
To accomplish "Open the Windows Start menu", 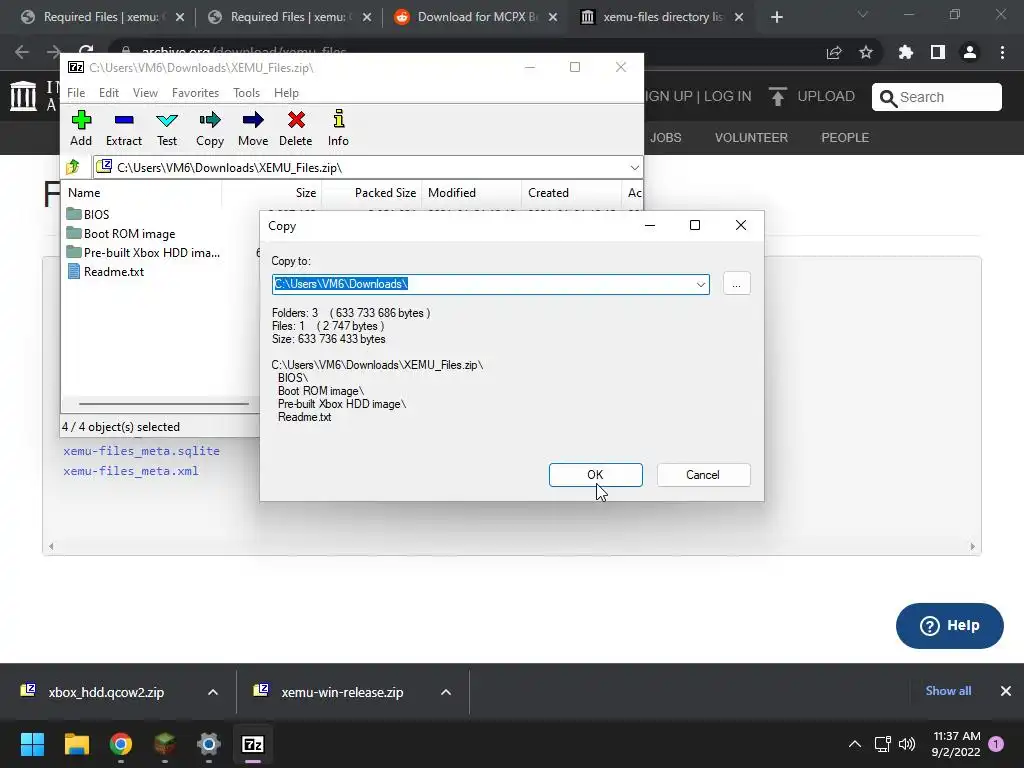I will (x=32, y=744).
